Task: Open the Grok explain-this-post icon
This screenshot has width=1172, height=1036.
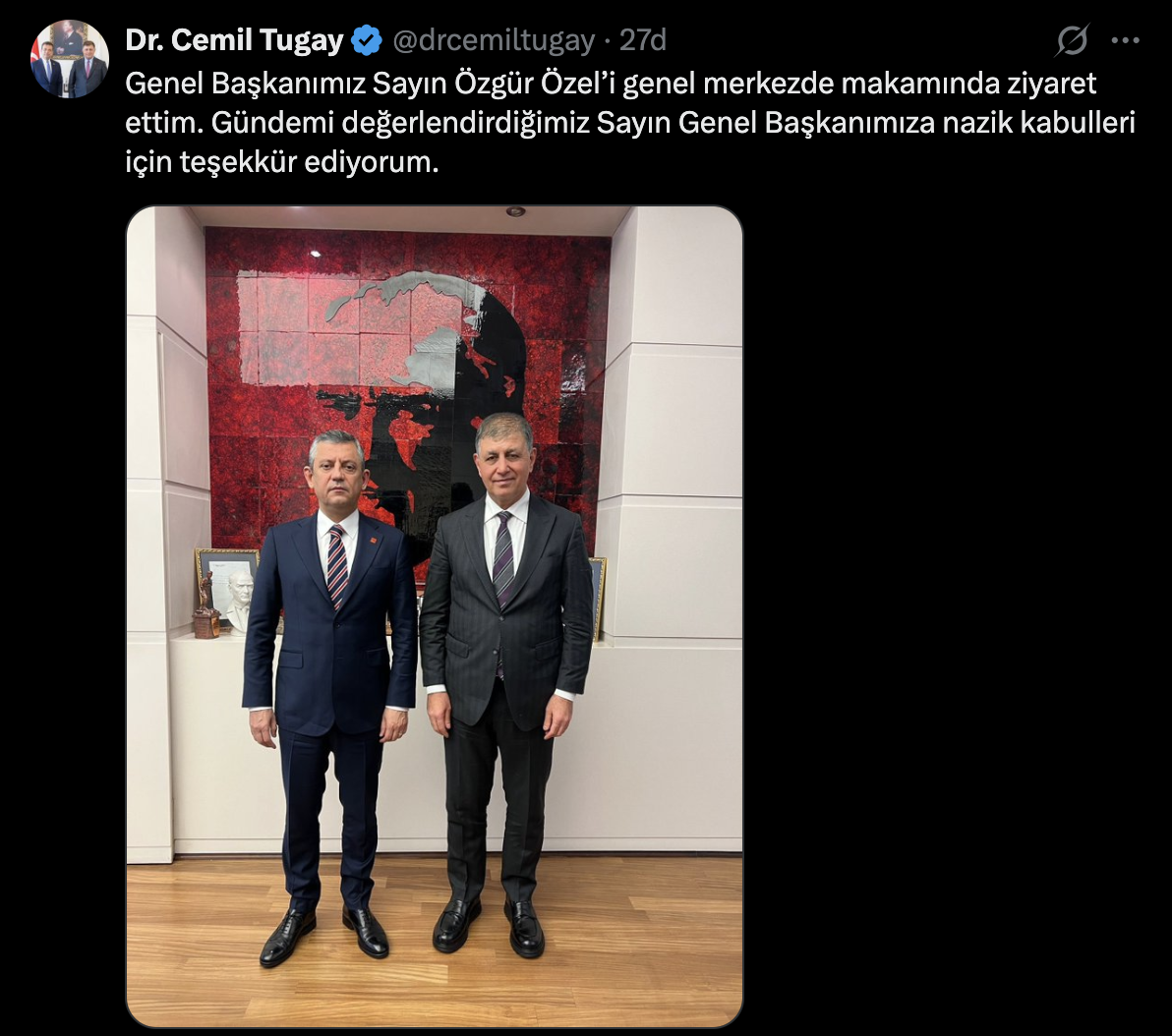Action: coord(1072,40)
